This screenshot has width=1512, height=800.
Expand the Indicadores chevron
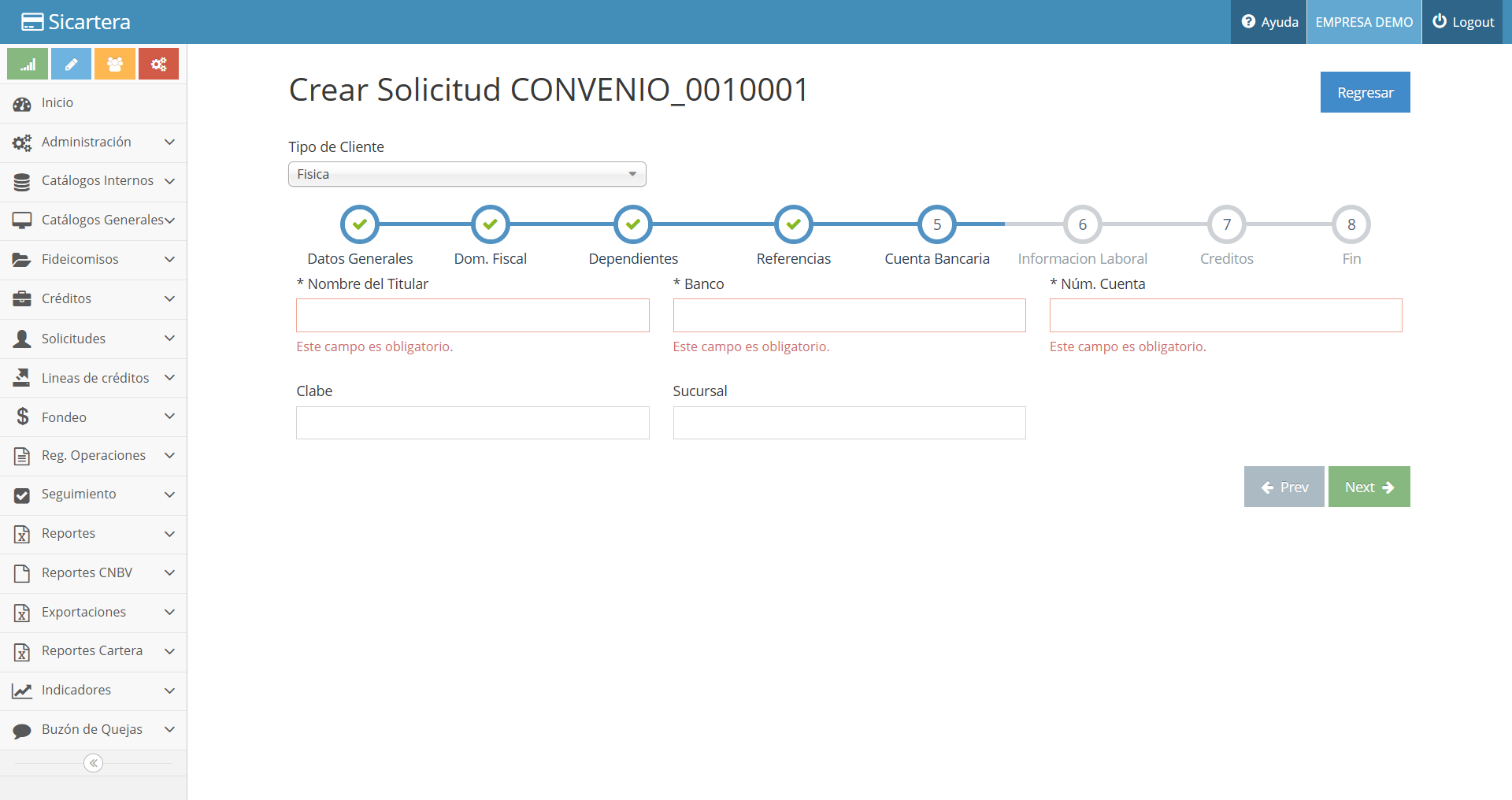169,691
